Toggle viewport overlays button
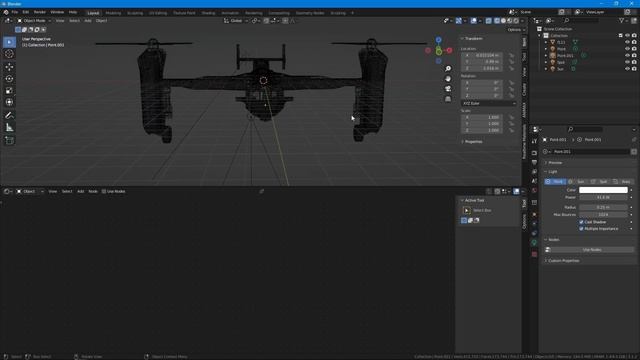 [x=473, y=21]
